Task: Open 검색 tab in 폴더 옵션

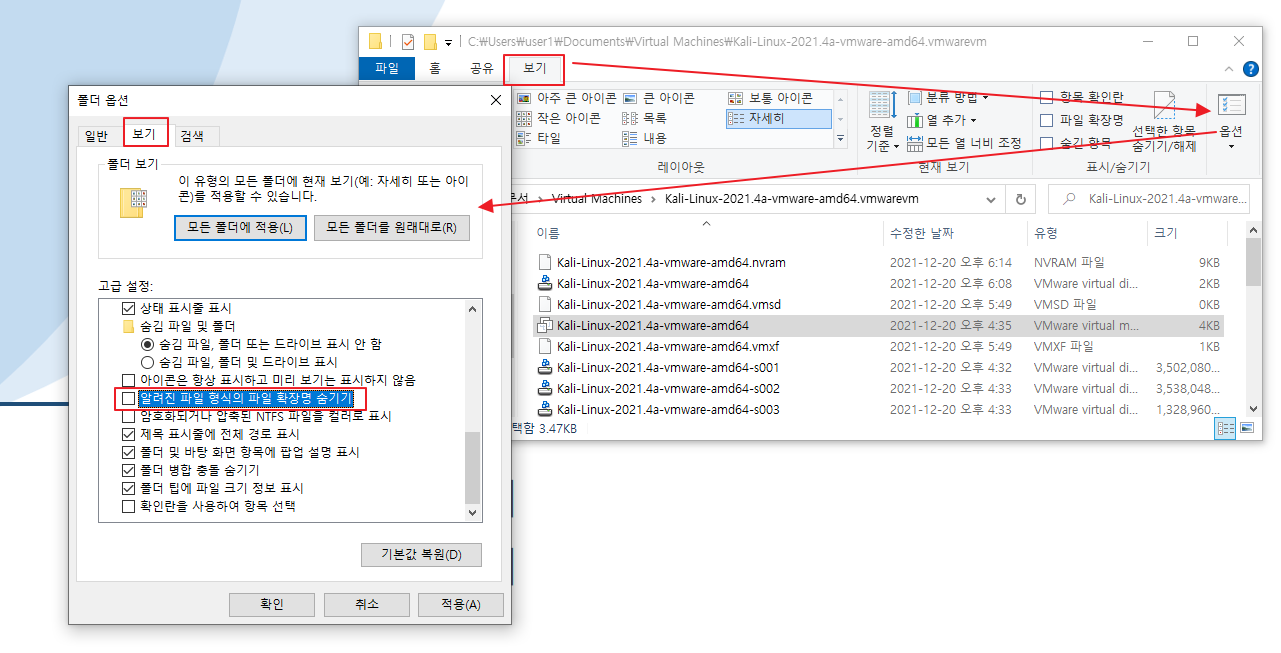Action: point(192,136)
